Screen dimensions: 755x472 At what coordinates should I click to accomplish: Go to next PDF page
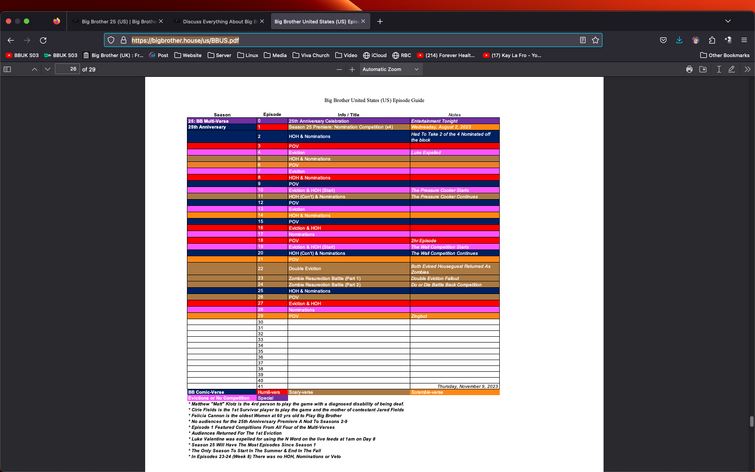click(x=47, y=69)
